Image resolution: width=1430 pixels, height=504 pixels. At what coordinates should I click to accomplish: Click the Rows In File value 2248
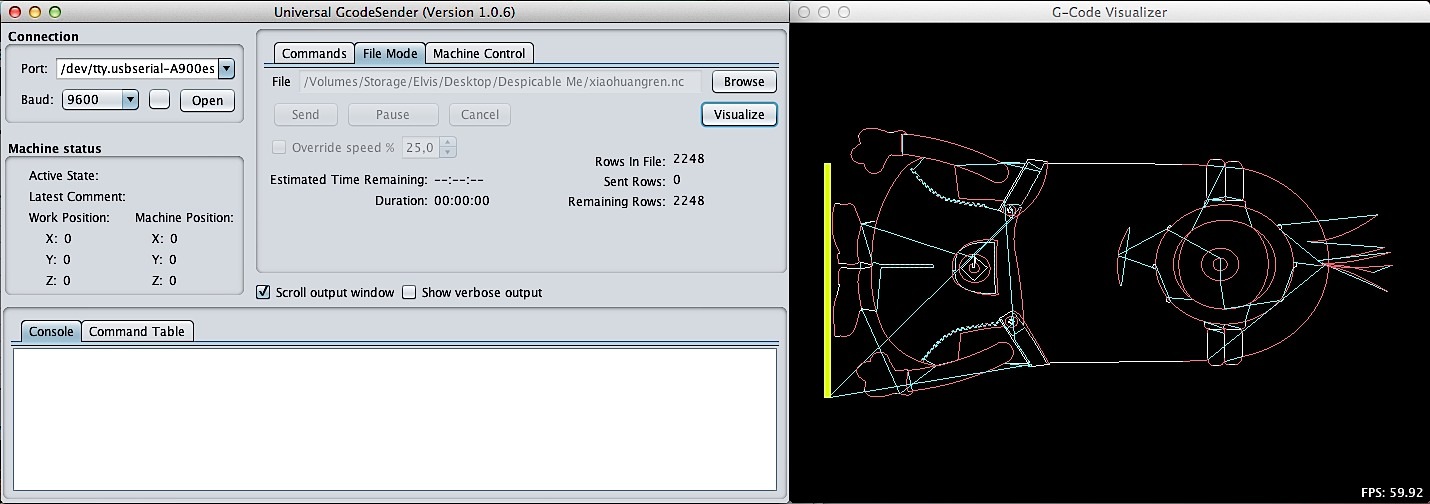click(x=689, y=159)
